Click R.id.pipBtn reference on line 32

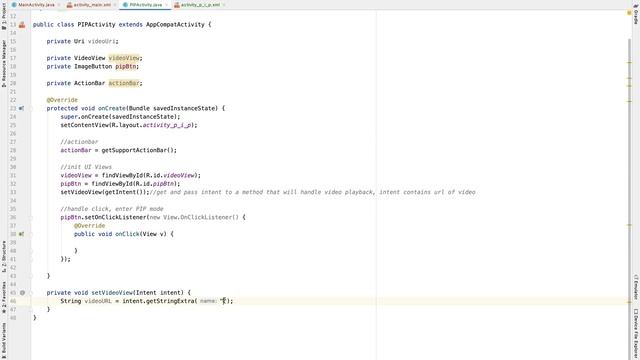click(155, 184)
